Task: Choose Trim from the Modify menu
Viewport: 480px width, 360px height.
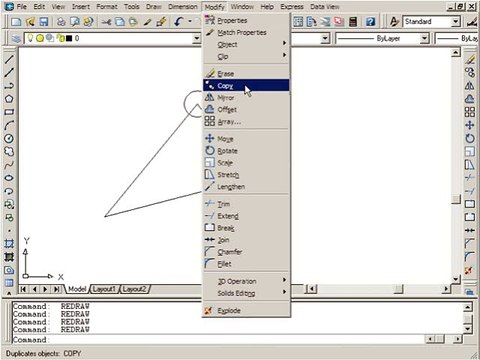Action: pos(246,204)
